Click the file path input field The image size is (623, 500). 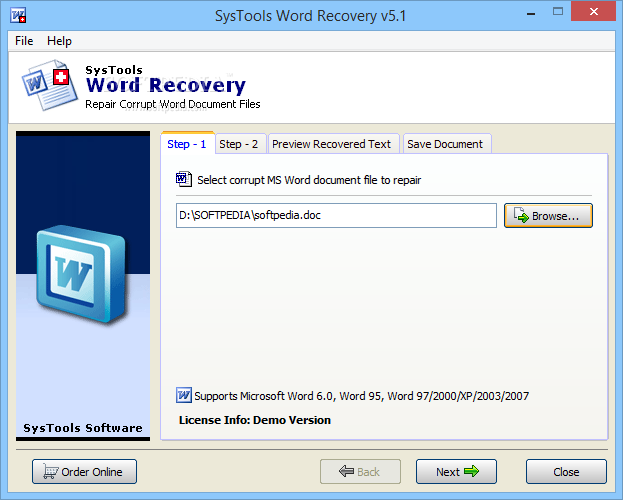coord(336,215)
